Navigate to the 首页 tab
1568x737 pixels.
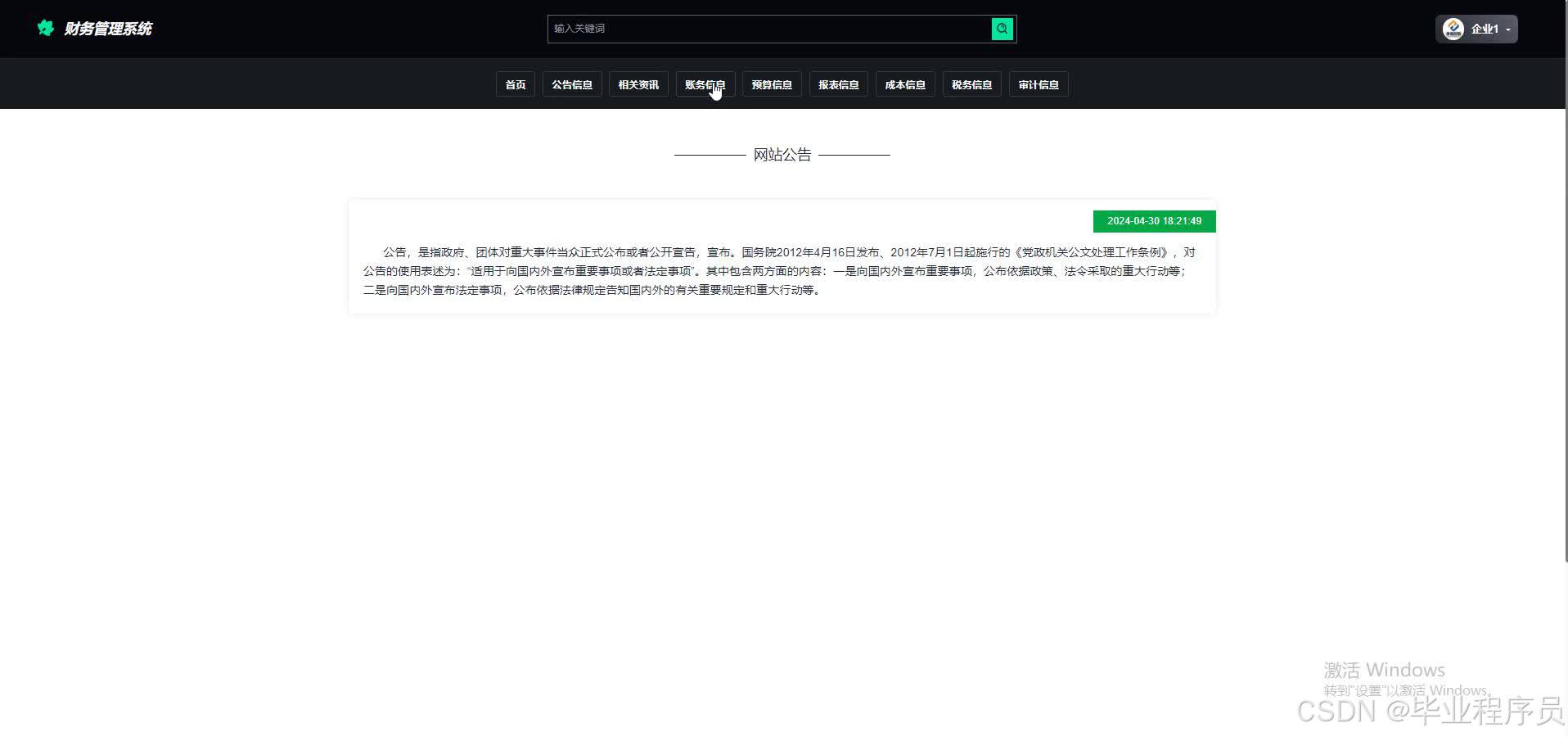tap(514, 84)
